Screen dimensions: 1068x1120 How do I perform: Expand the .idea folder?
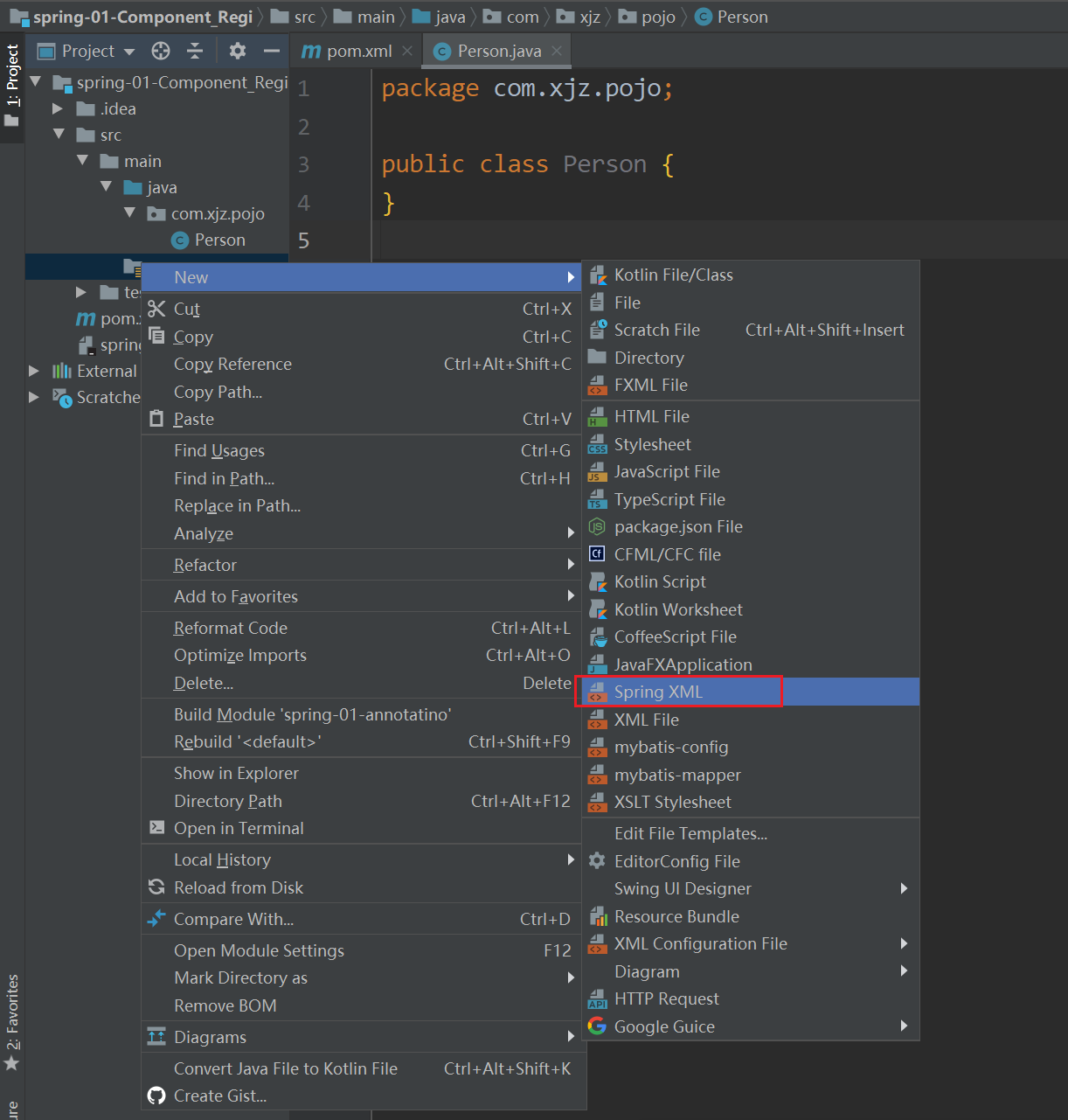pos(58,108)
